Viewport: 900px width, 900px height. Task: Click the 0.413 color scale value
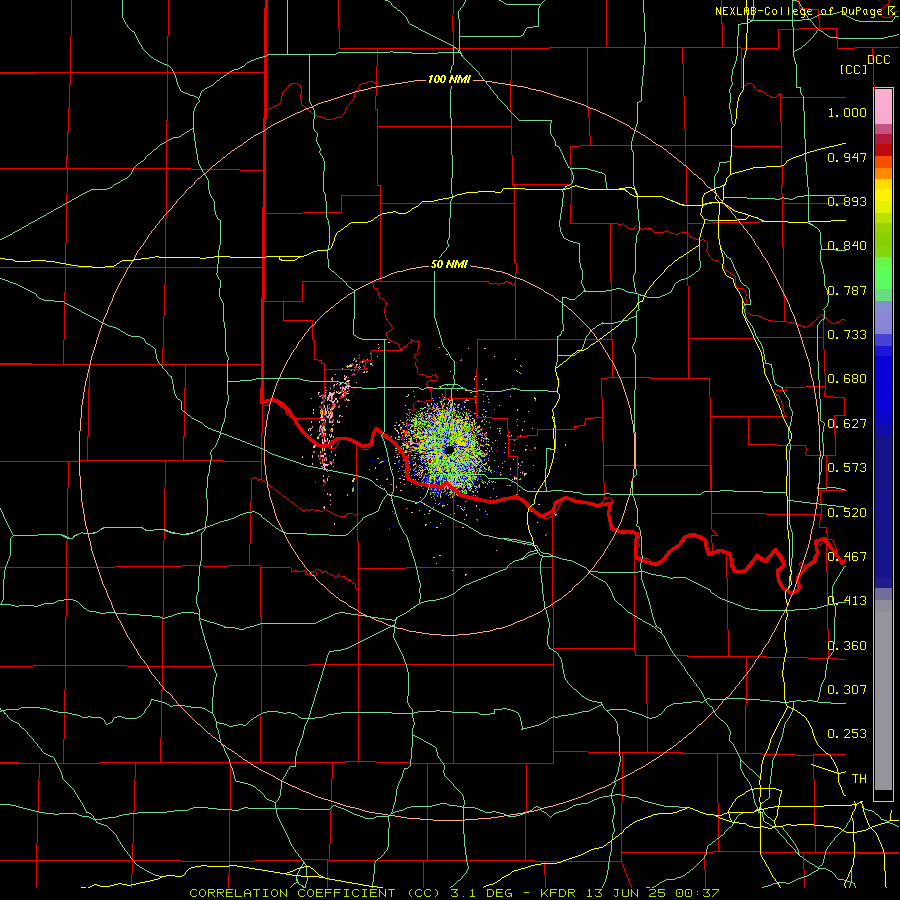click(x=847, y=601)
